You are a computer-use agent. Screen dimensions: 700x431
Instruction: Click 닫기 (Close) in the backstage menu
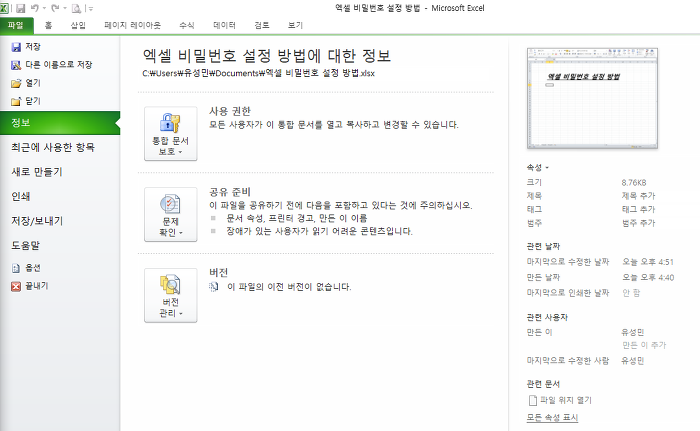click(x=26, y=101)
